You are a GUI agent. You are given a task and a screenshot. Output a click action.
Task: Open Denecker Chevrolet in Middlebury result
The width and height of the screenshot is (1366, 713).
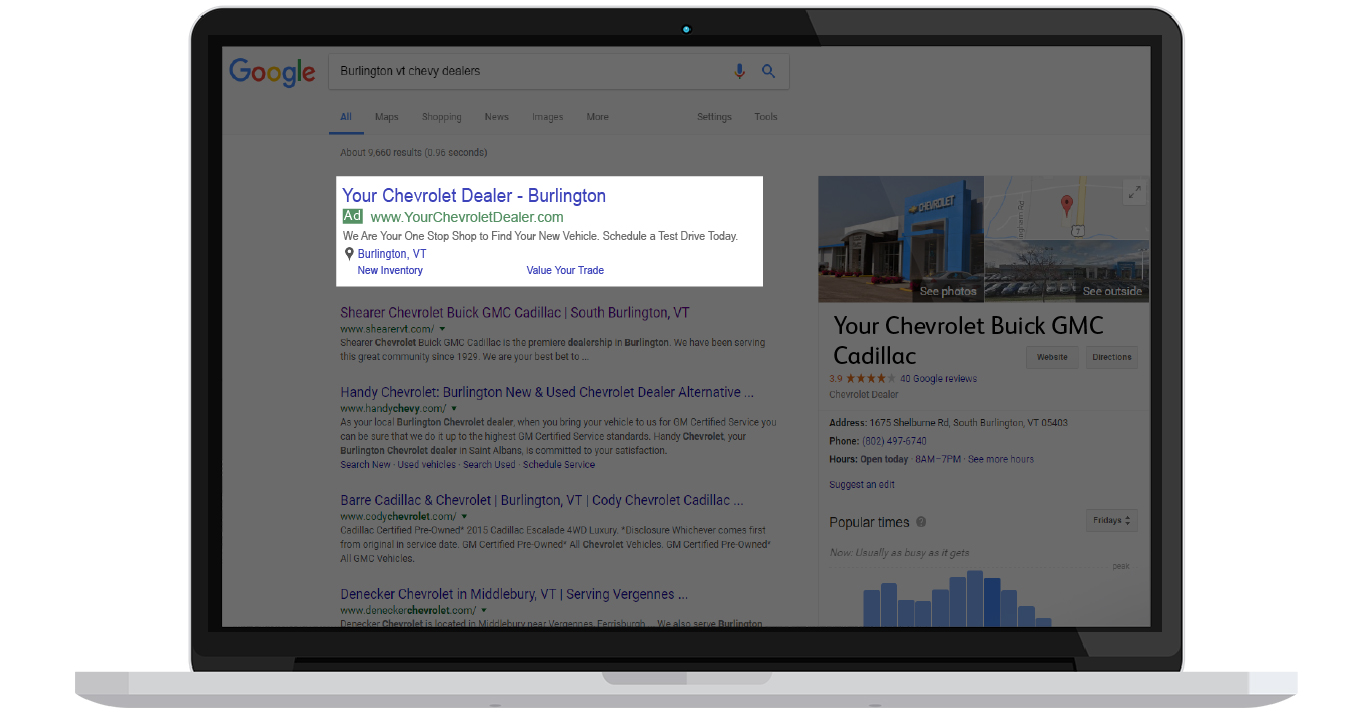coord(514,595)
